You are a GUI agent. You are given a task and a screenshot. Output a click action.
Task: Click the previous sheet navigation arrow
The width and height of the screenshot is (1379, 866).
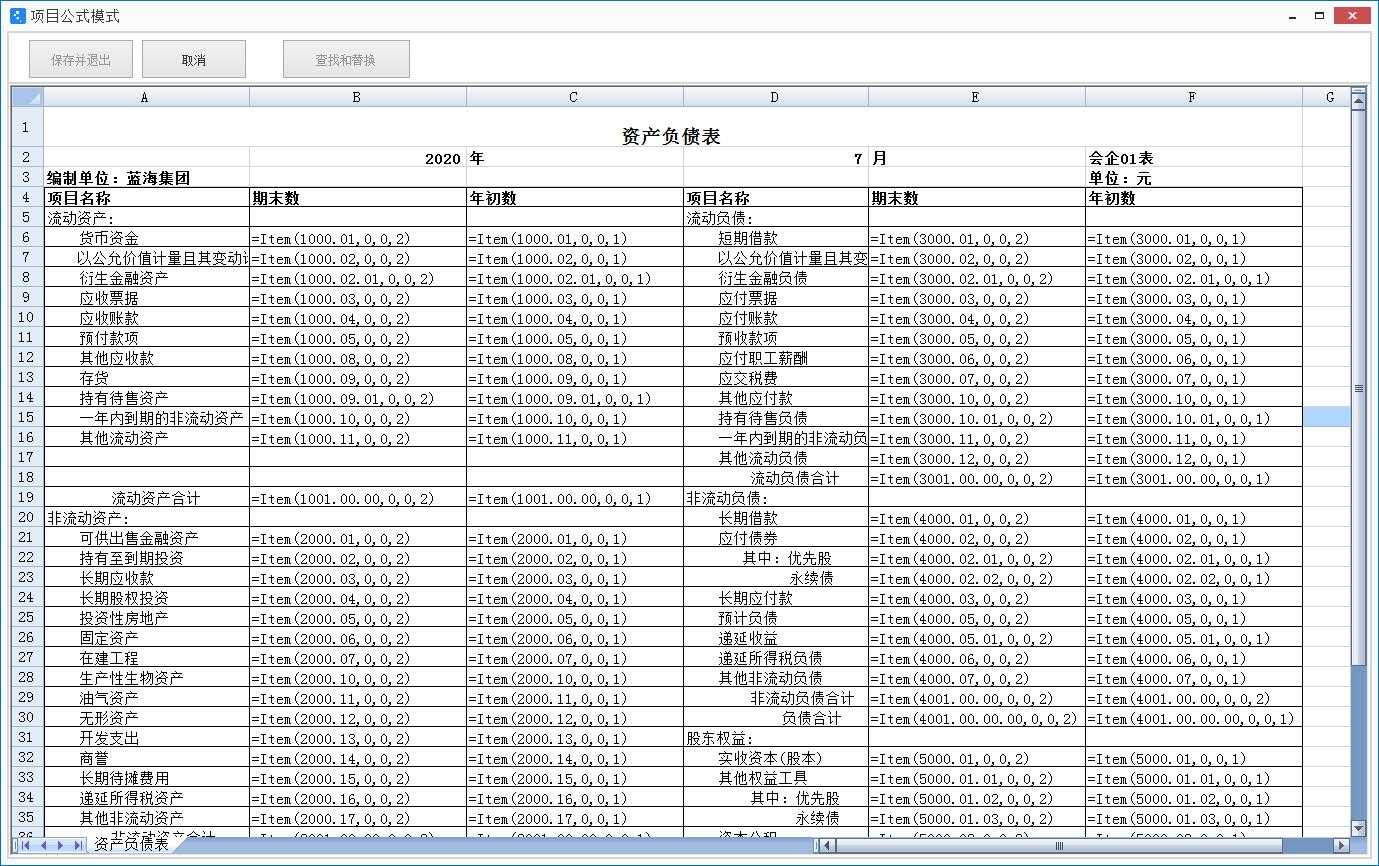pyautogui.click(x=43, y=846)
